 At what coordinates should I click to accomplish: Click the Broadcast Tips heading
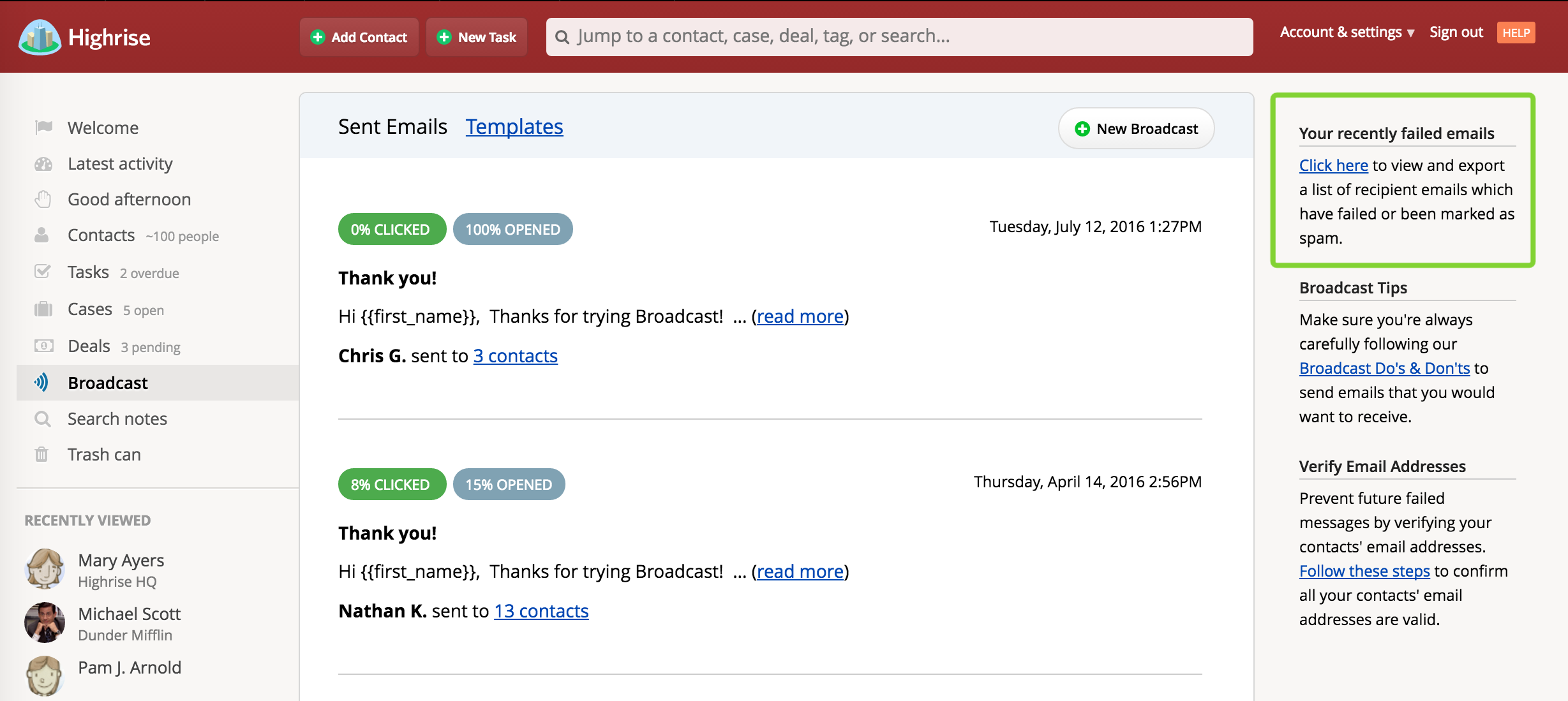pos(1352,288)
